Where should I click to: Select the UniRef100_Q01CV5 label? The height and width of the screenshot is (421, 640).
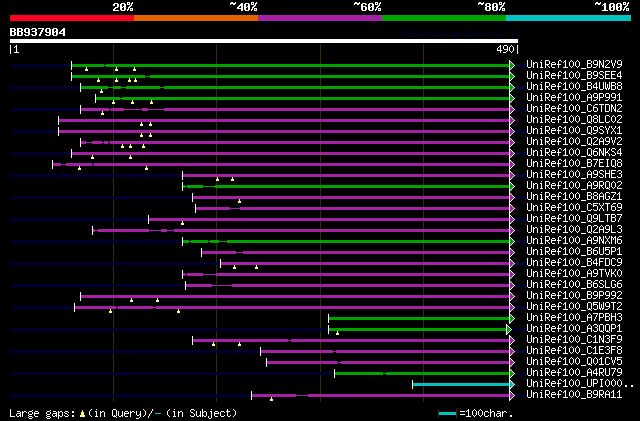(x=574, y=362)
